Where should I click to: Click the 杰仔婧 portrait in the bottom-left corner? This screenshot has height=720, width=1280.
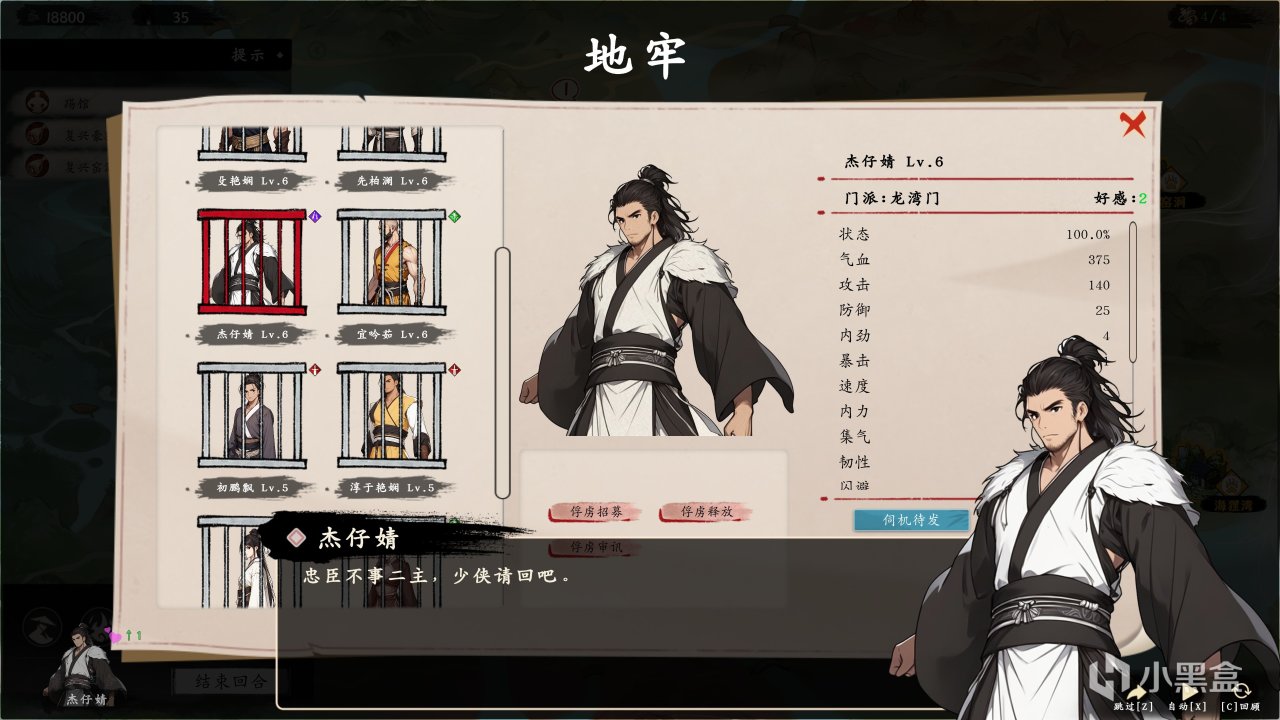[x=83, y=665]
